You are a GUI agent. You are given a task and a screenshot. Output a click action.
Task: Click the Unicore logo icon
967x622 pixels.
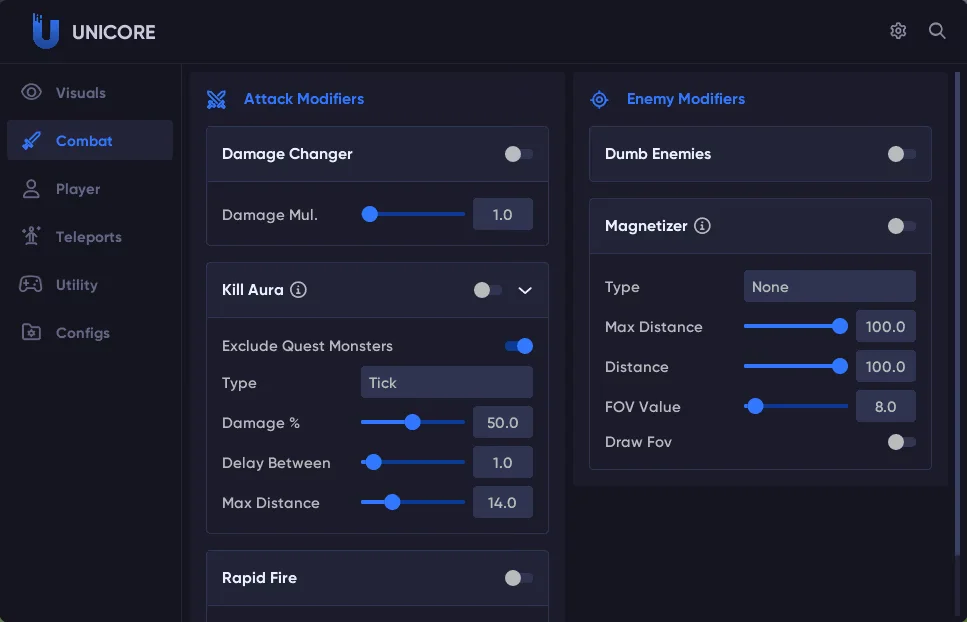pyautogui.click(x=45, y=31)
